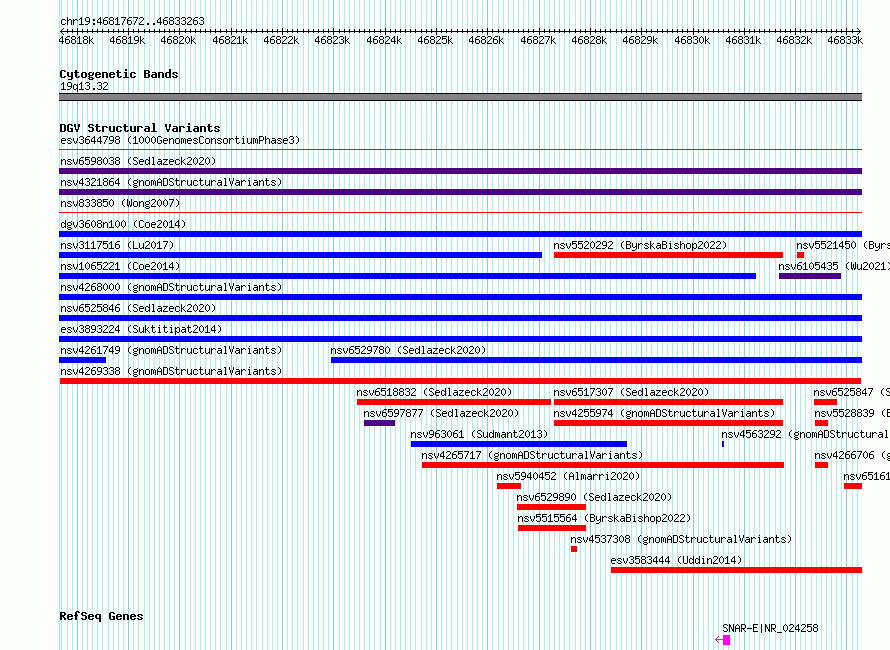Click the nsv6525847 red variant bar
Screen dimensions: 890x650
825,402
